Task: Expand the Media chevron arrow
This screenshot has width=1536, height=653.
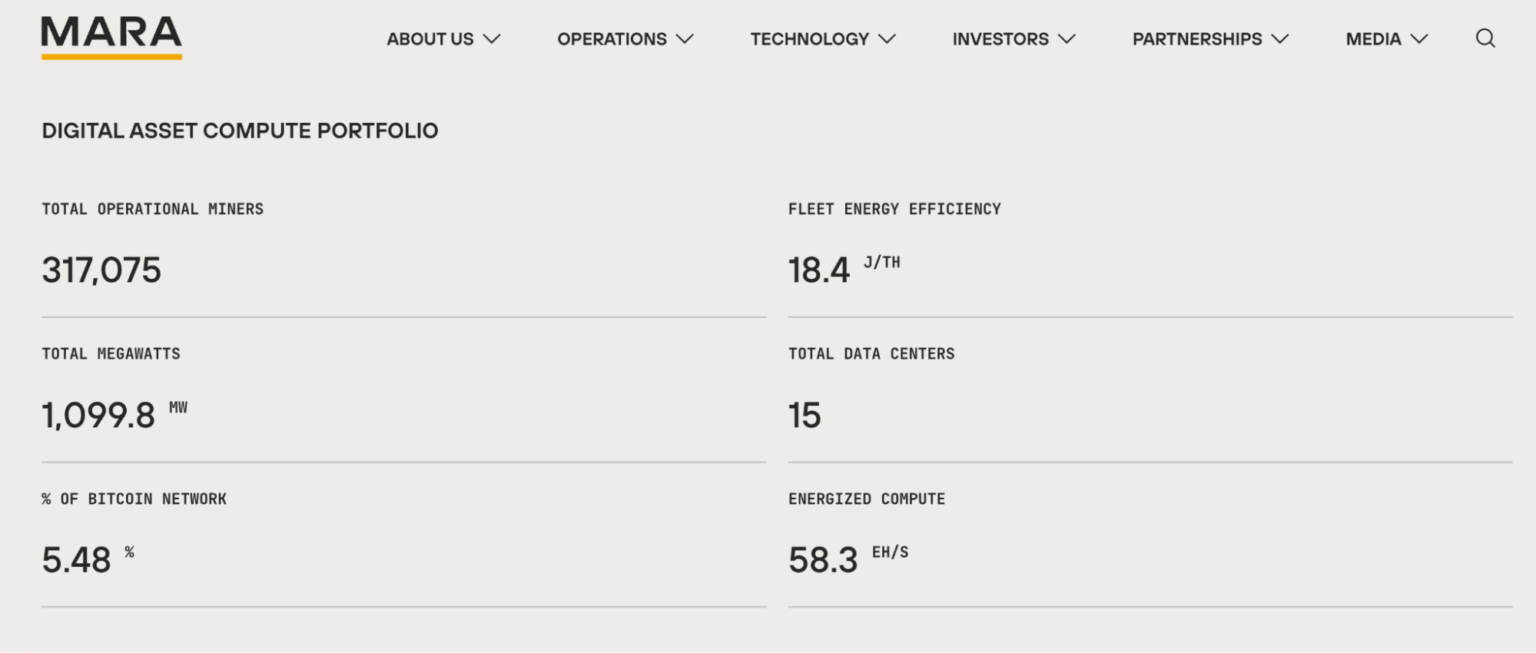Action: click(1419, 39)
